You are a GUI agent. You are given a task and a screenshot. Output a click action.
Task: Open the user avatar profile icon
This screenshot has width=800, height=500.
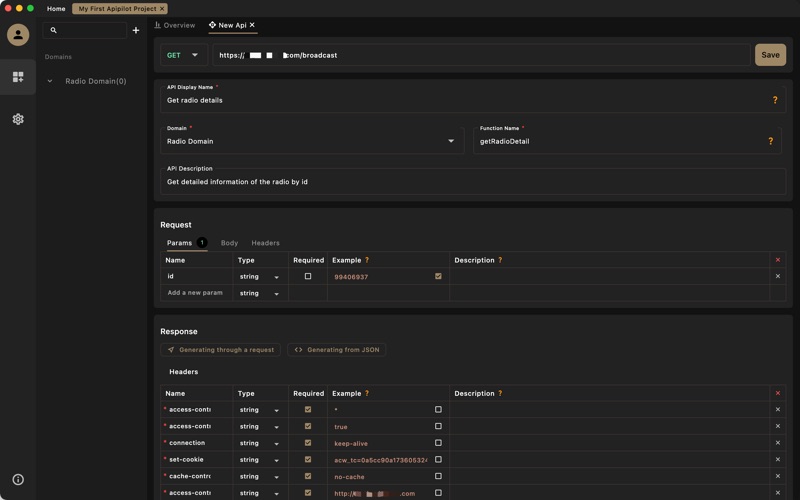pyautogui.click(x=18, y=35)
